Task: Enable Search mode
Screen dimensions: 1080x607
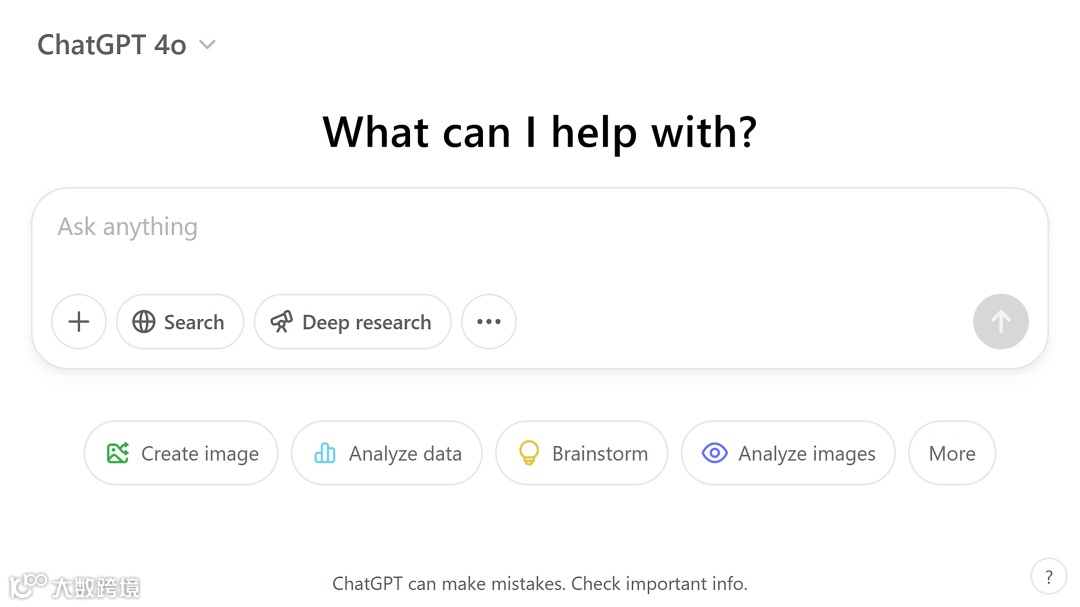Action: tap(180, 321)
